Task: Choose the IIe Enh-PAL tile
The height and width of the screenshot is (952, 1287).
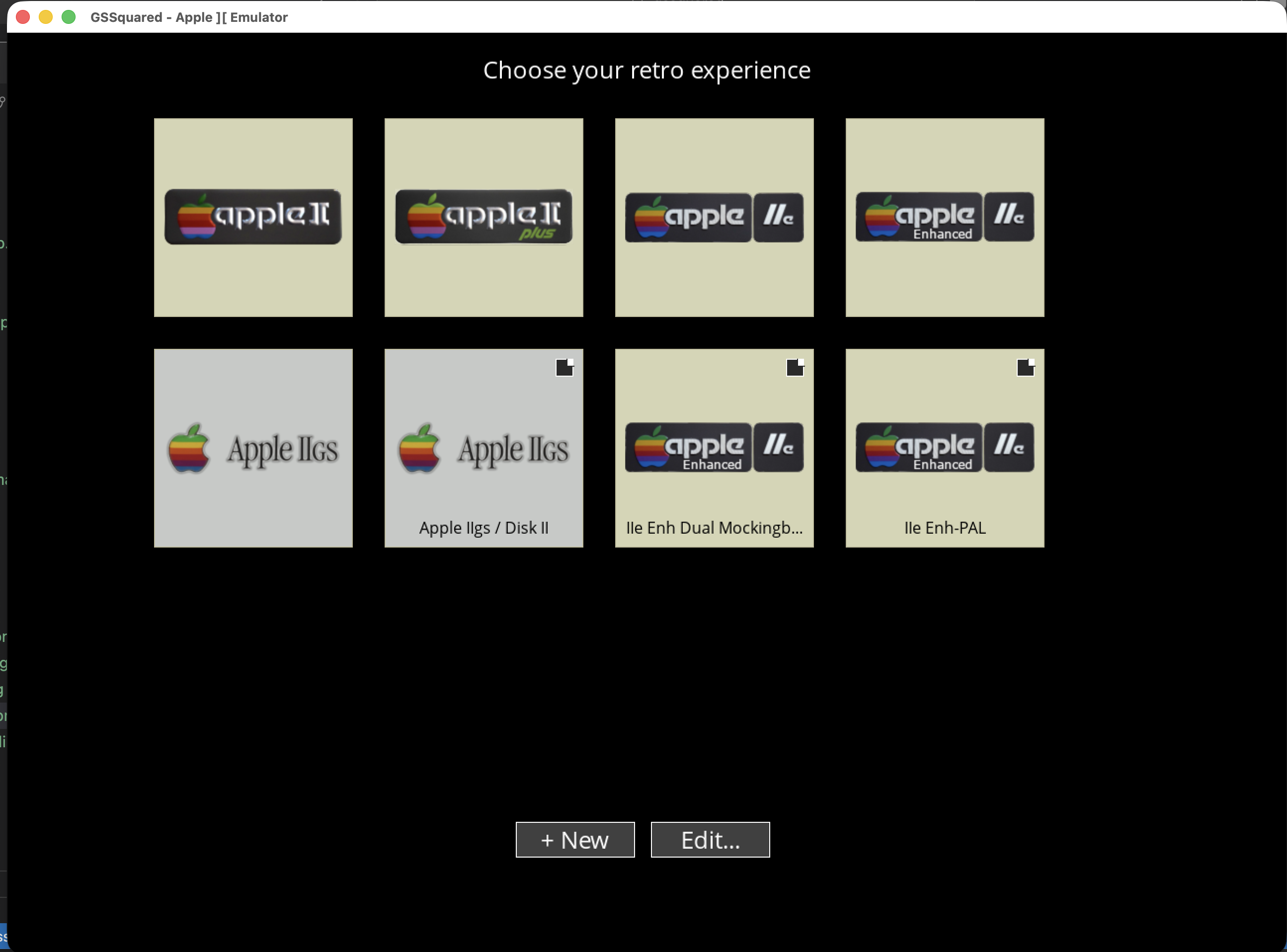Action: click(x=945, y=448)
